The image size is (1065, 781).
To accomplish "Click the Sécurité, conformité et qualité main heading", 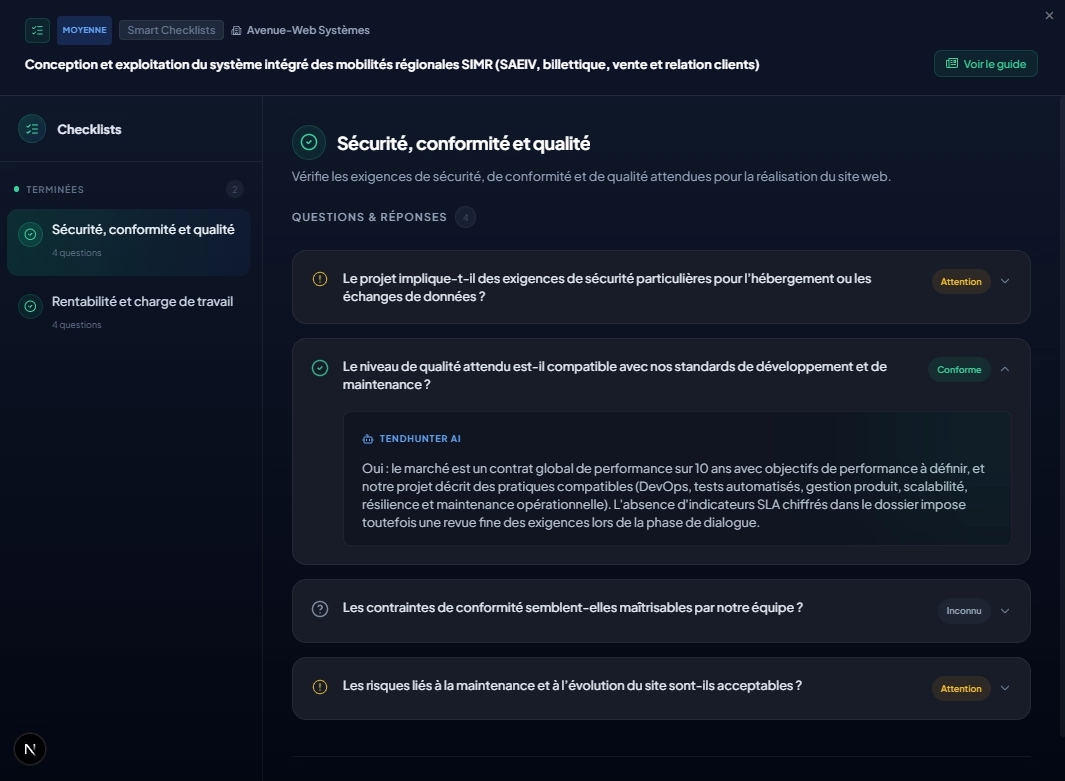I will [463, 143].
